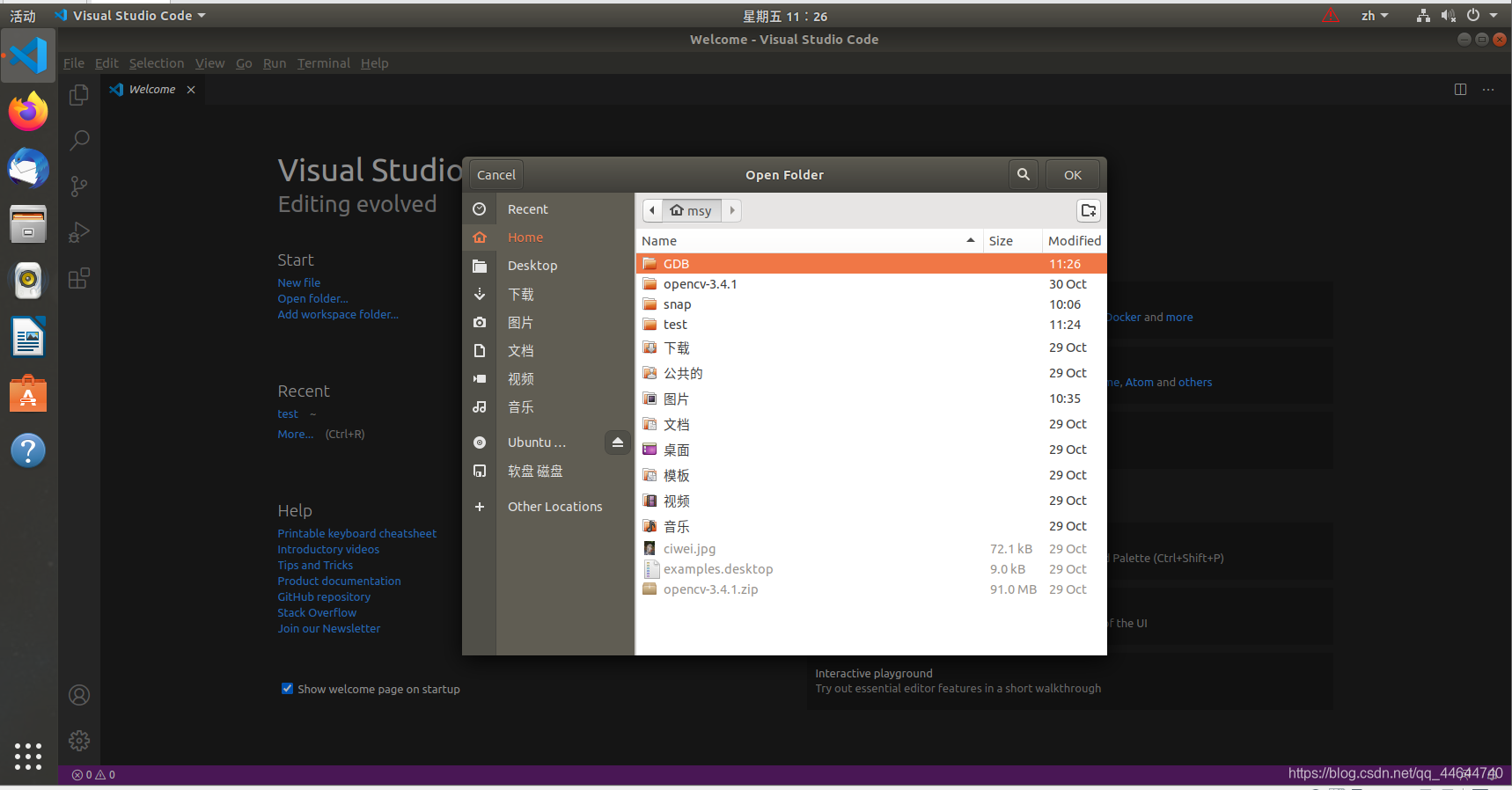The height and width of the screenshot is (790, 1512).
Task: Open Visual Studio Code app menu
Action: coord(130,16)
